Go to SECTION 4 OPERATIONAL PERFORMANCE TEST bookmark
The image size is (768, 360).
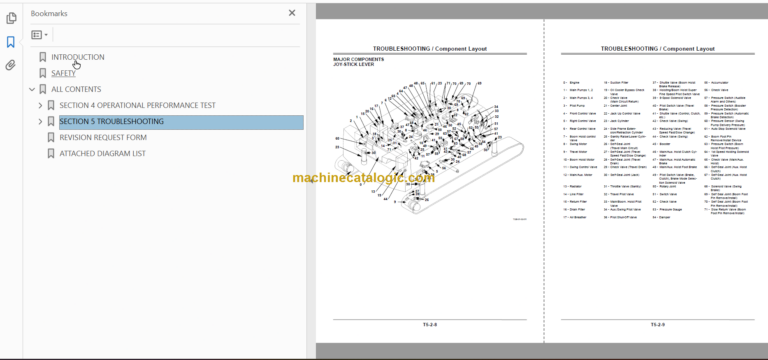(138, 105)
